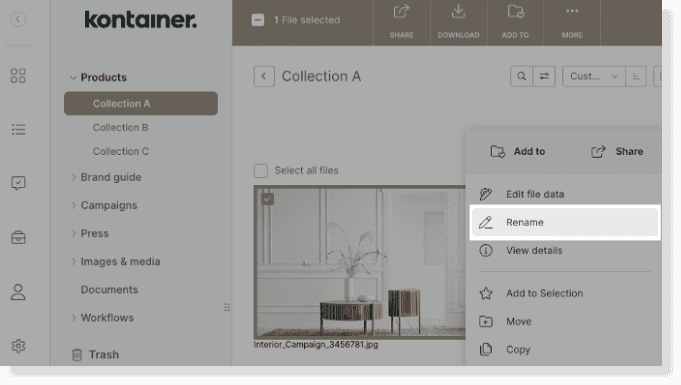Open the More options toolbar item

(572, 22)
